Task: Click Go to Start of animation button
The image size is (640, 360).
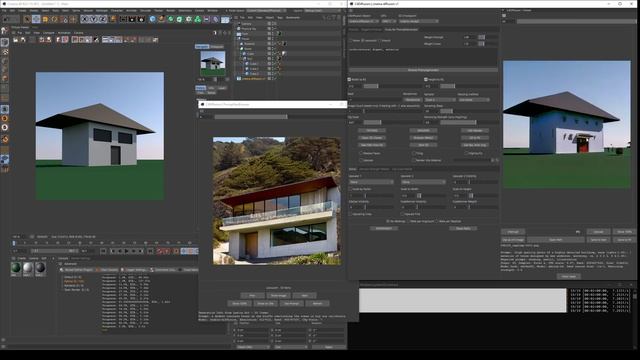Action: [104, 251]
